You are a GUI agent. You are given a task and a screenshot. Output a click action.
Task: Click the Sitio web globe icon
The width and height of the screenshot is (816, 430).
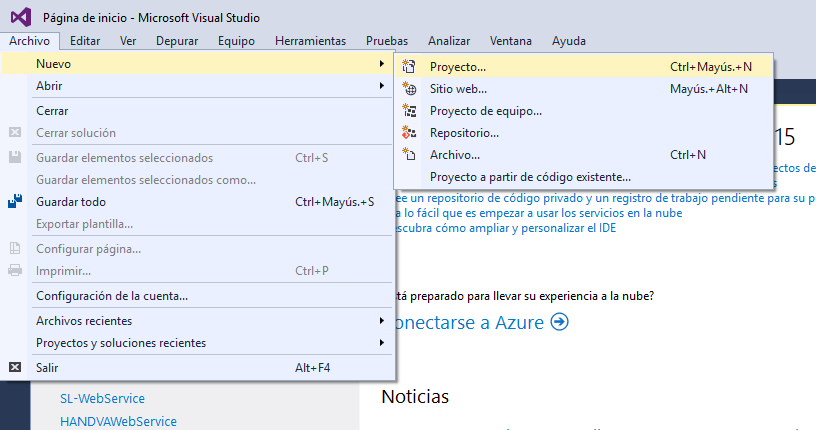(410, 89)
